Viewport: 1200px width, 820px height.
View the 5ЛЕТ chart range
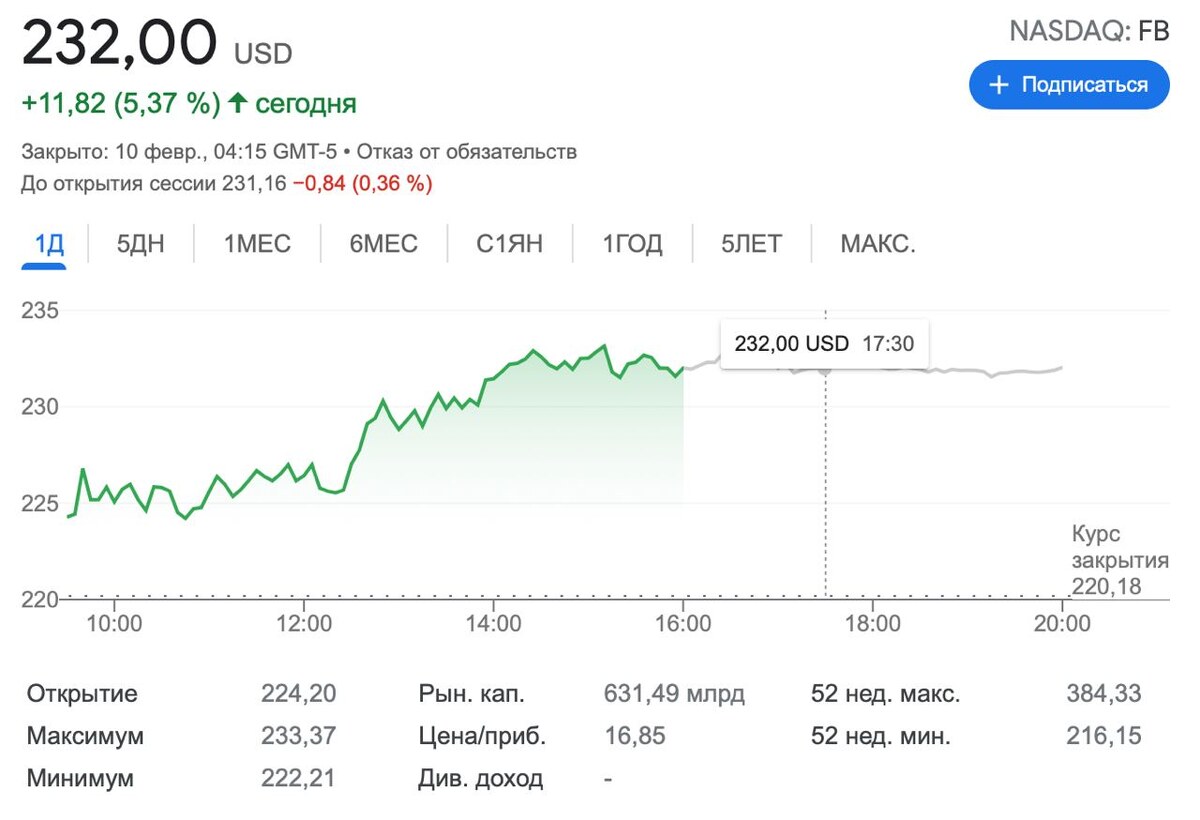tap(751, 243)
